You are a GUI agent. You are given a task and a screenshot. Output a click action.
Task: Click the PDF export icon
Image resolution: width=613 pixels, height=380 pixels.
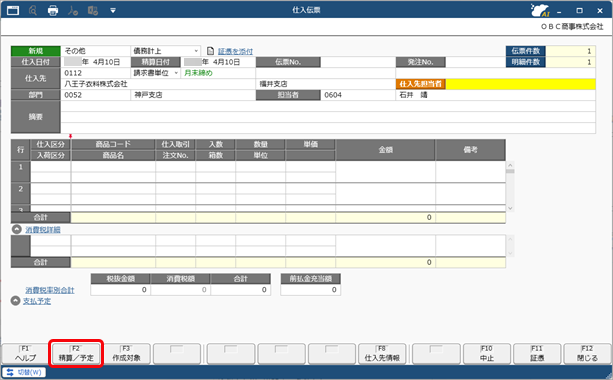73,10
